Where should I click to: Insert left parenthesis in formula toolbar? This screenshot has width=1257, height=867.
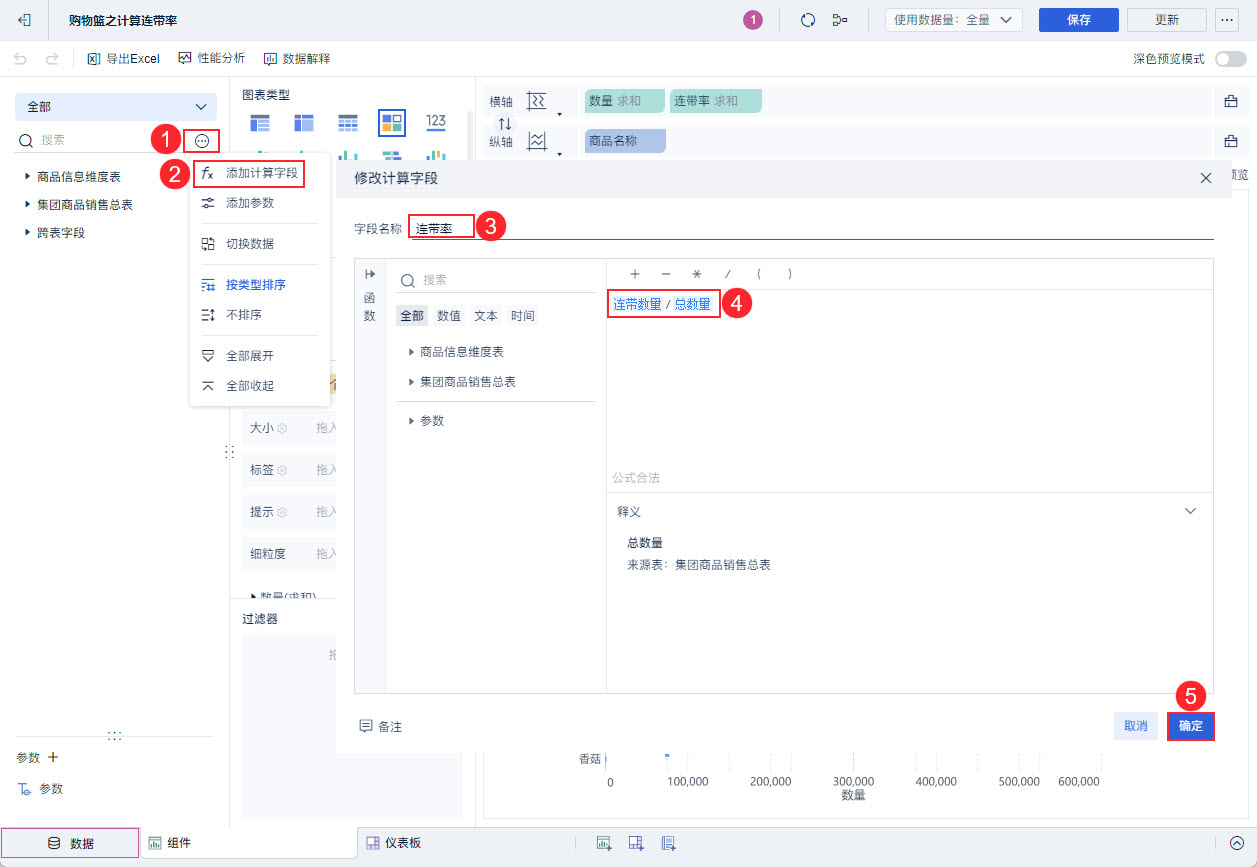tap(759, 273)
